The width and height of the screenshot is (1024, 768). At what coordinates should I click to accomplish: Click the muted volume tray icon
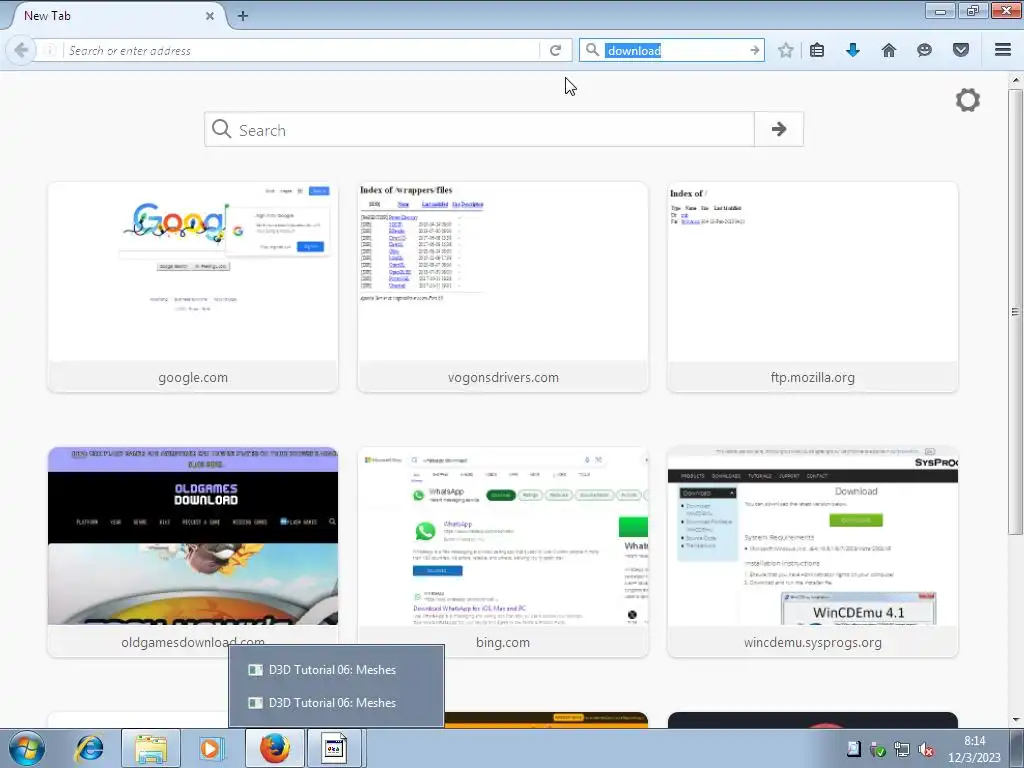925,750
